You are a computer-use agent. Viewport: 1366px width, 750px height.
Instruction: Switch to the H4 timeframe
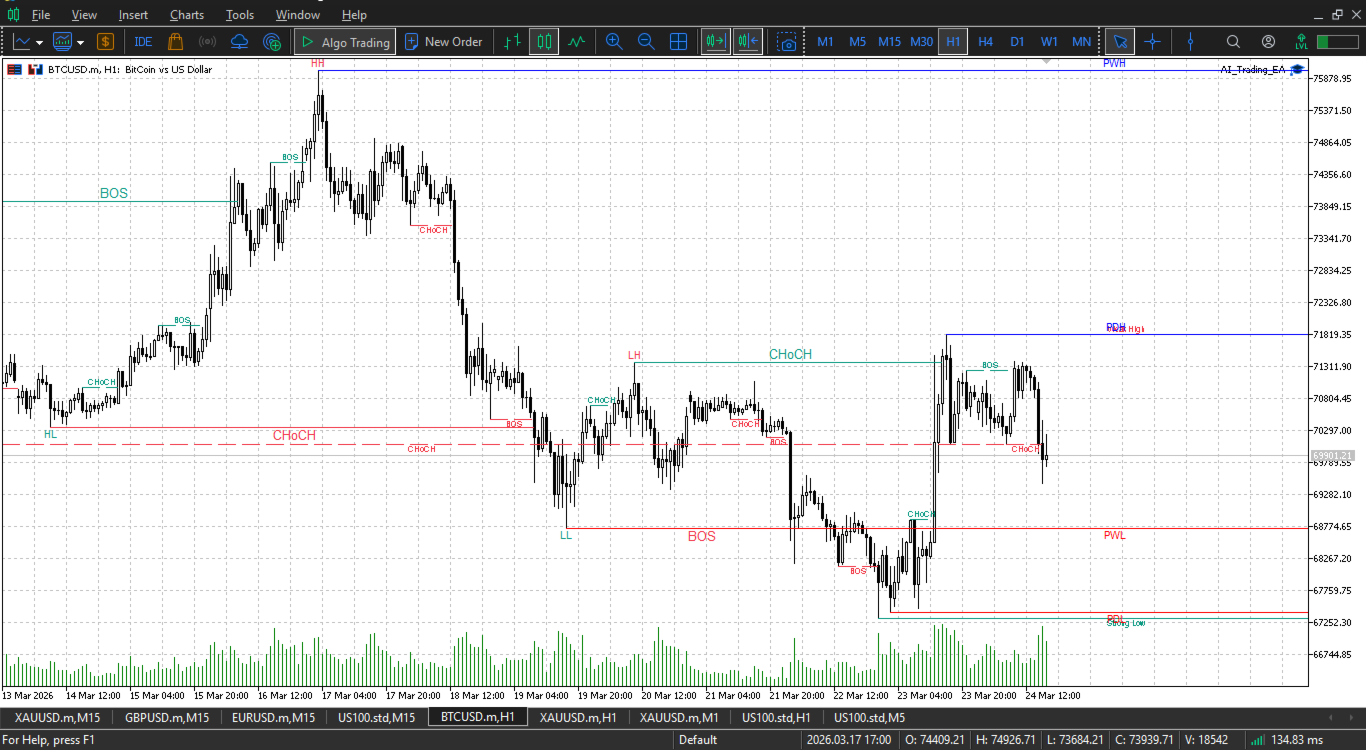pyautogui.click(x=985, y=42)
